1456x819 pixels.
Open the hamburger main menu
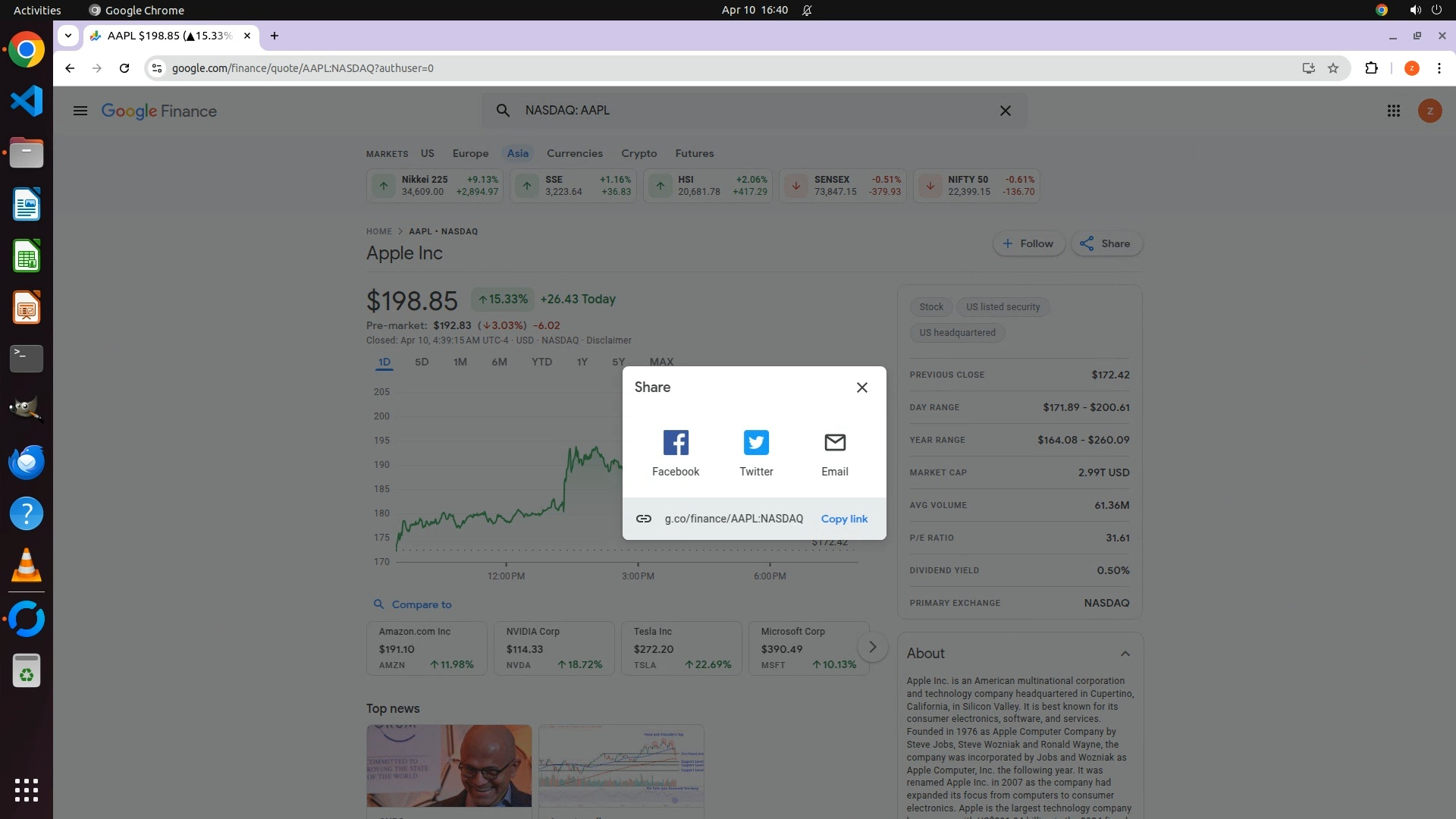pos(80,111)
